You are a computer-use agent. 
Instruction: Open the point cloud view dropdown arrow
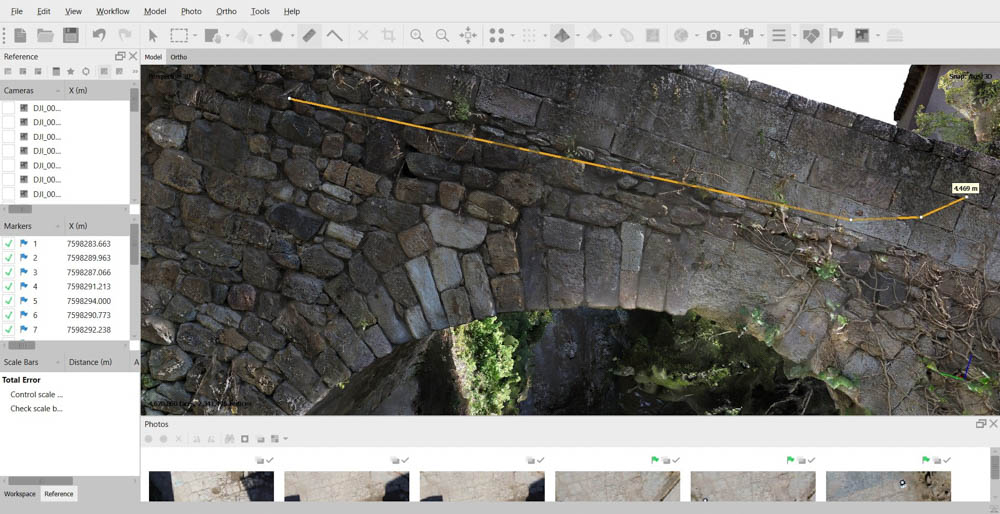point(512,36)
